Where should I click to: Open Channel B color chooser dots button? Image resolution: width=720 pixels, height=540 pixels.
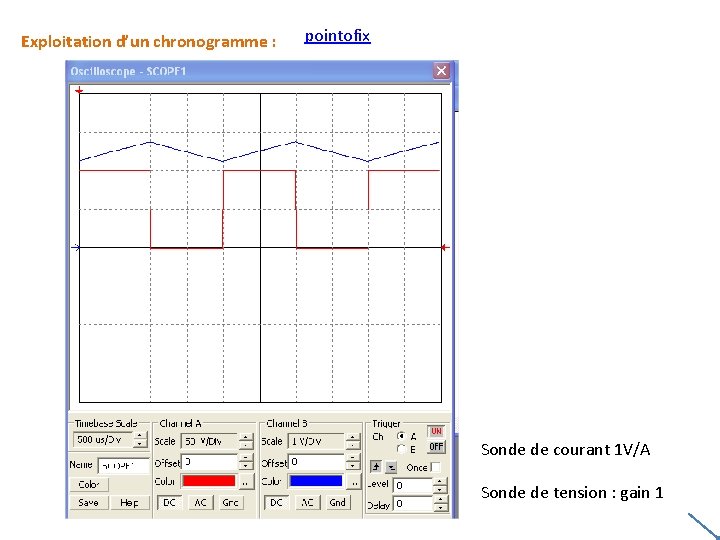coord(354,482)
